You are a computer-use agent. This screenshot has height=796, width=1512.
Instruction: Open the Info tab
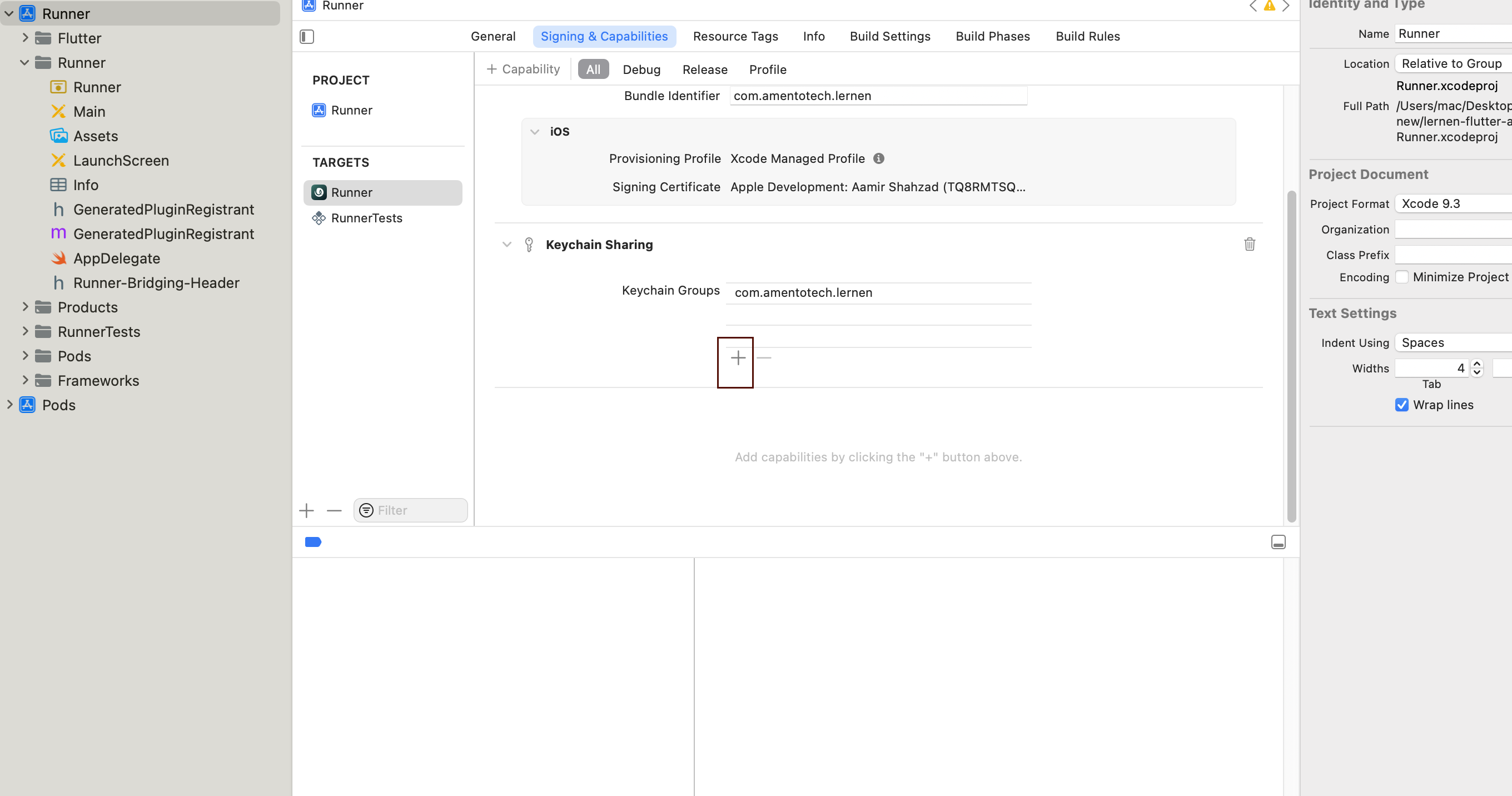tap(813, 36)
